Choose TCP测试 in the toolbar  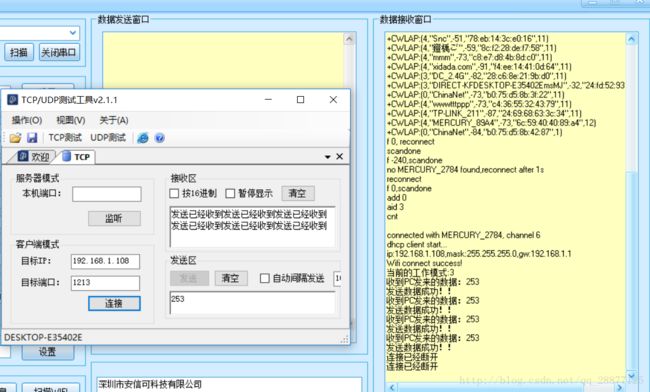tap(65, 138)
